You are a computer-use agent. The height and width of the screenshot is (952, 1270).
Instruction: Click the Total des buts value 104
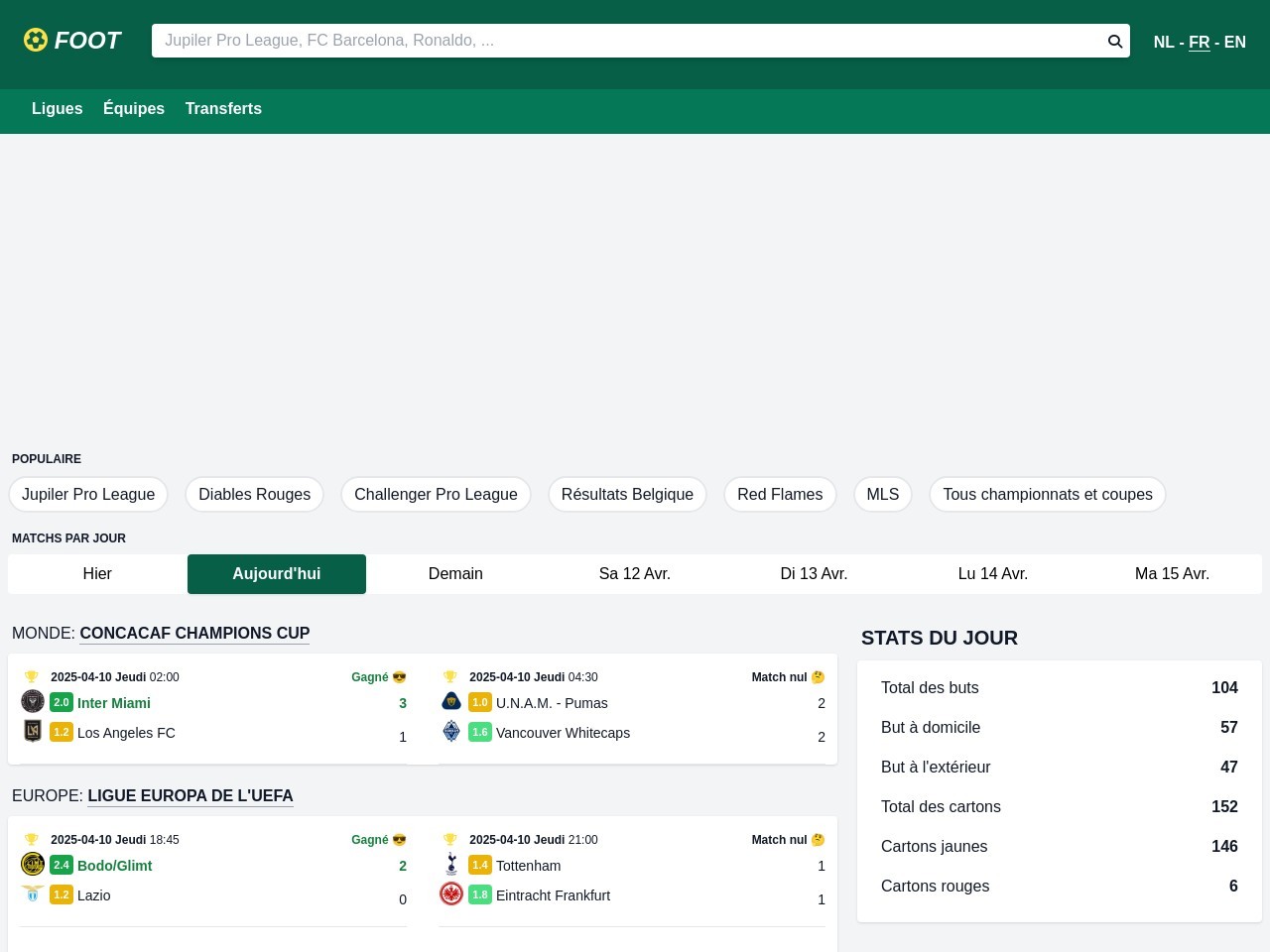[x=1224, y=687]
